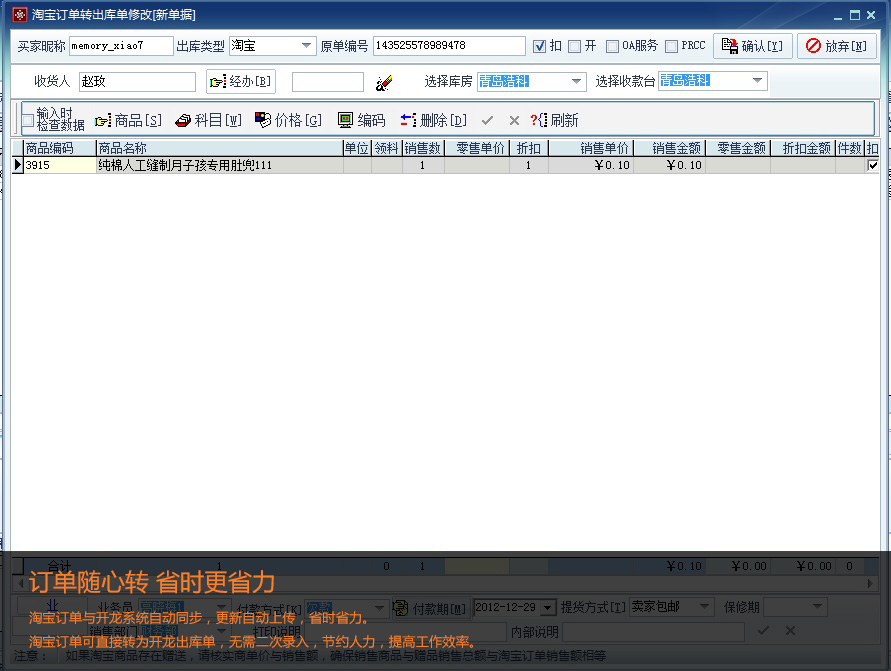Minimize the window

coord(838,16)
